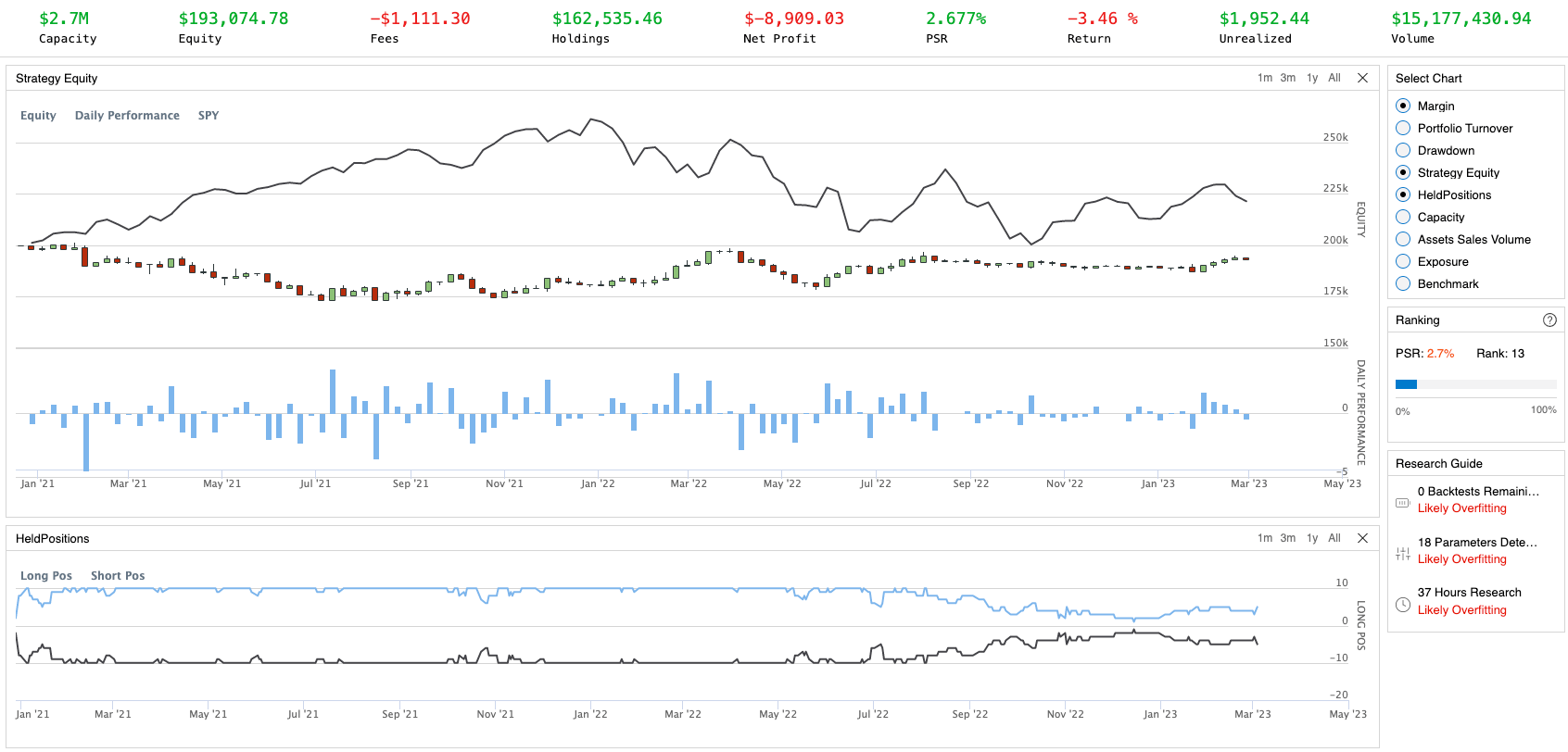1568x752 pixels.
Task: Select the Drawdown chart radio button
Action: pyautogui.click(x=1403, y=150)
